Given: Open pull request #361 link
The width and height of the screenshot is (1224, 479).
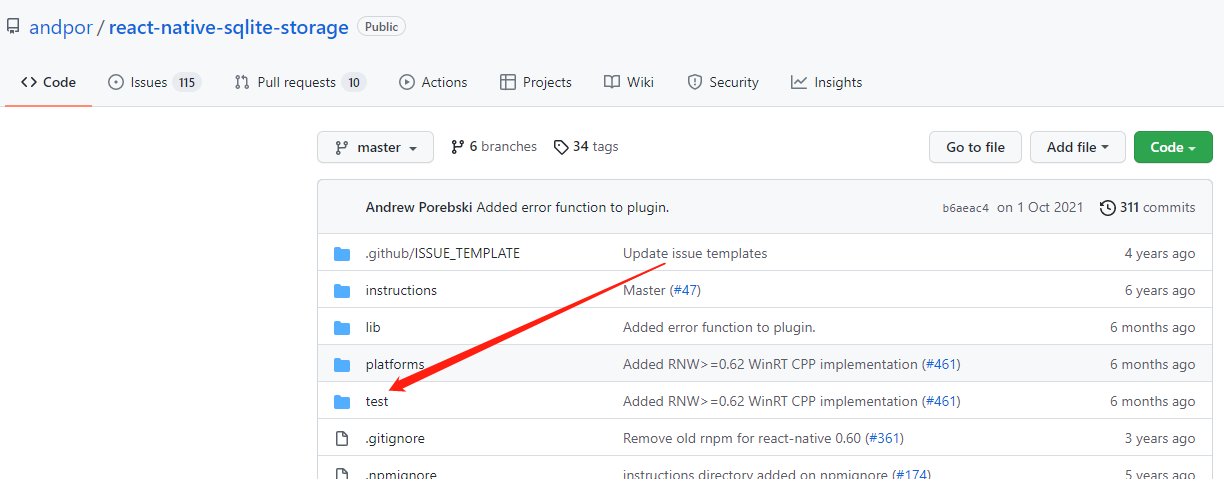Looking at the screenshot, I should [885, 438].
